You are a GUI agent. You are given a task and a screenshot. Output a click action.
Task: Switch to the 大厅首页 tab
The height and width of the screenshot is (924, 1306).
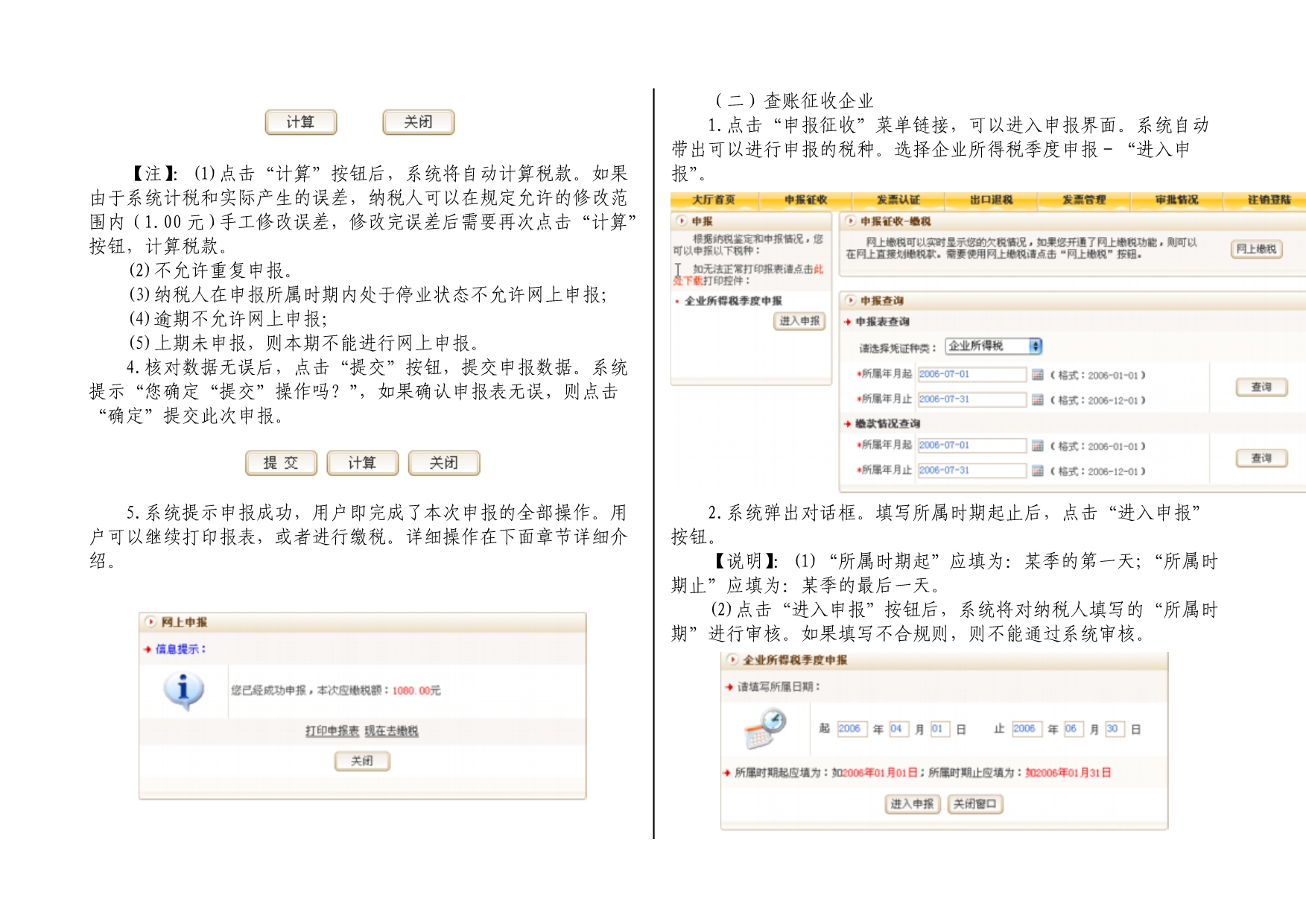(714, 200)
